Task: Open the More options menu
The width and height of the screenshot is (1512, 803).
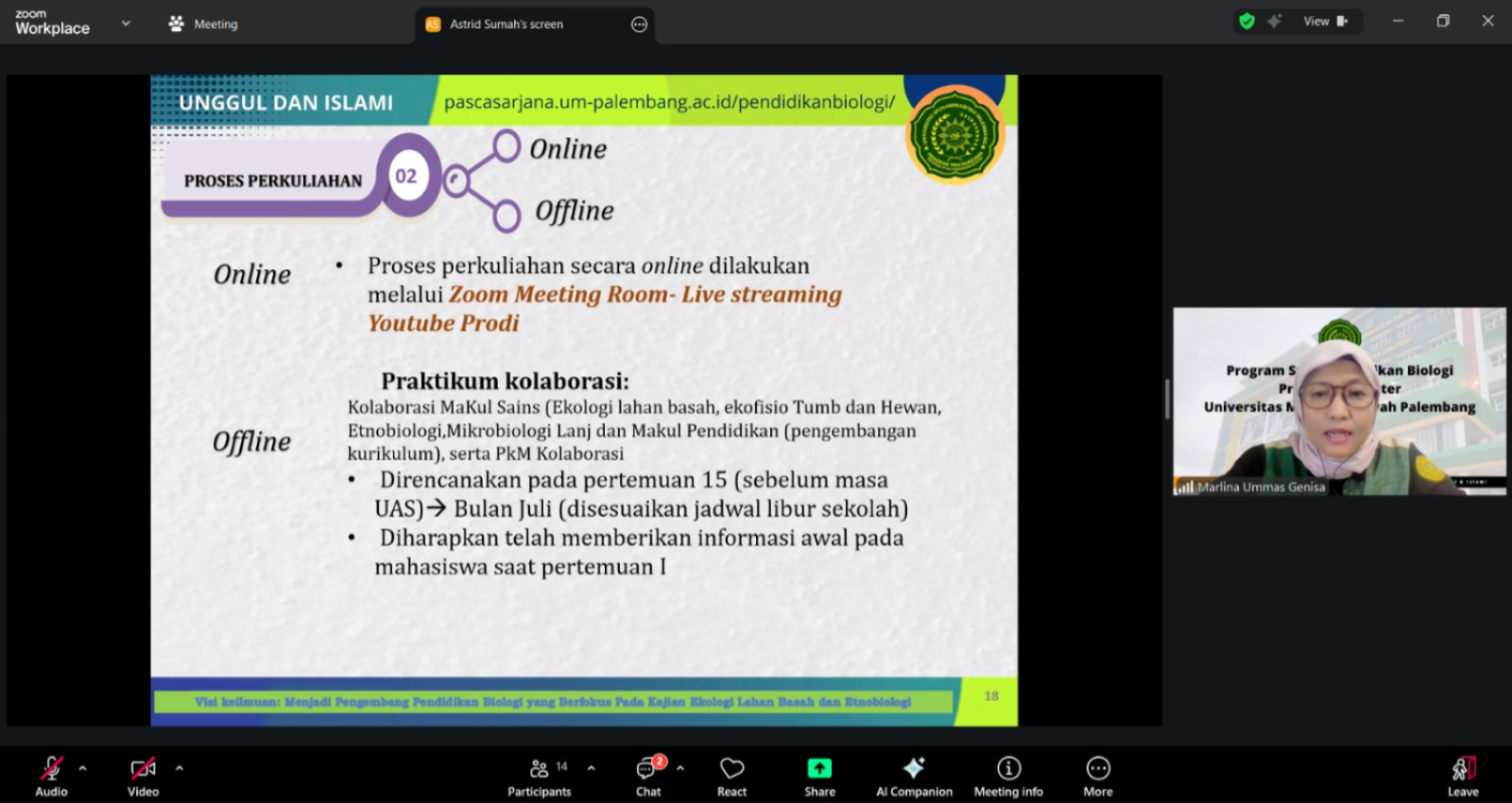Action: click(x=1097, y=776)
